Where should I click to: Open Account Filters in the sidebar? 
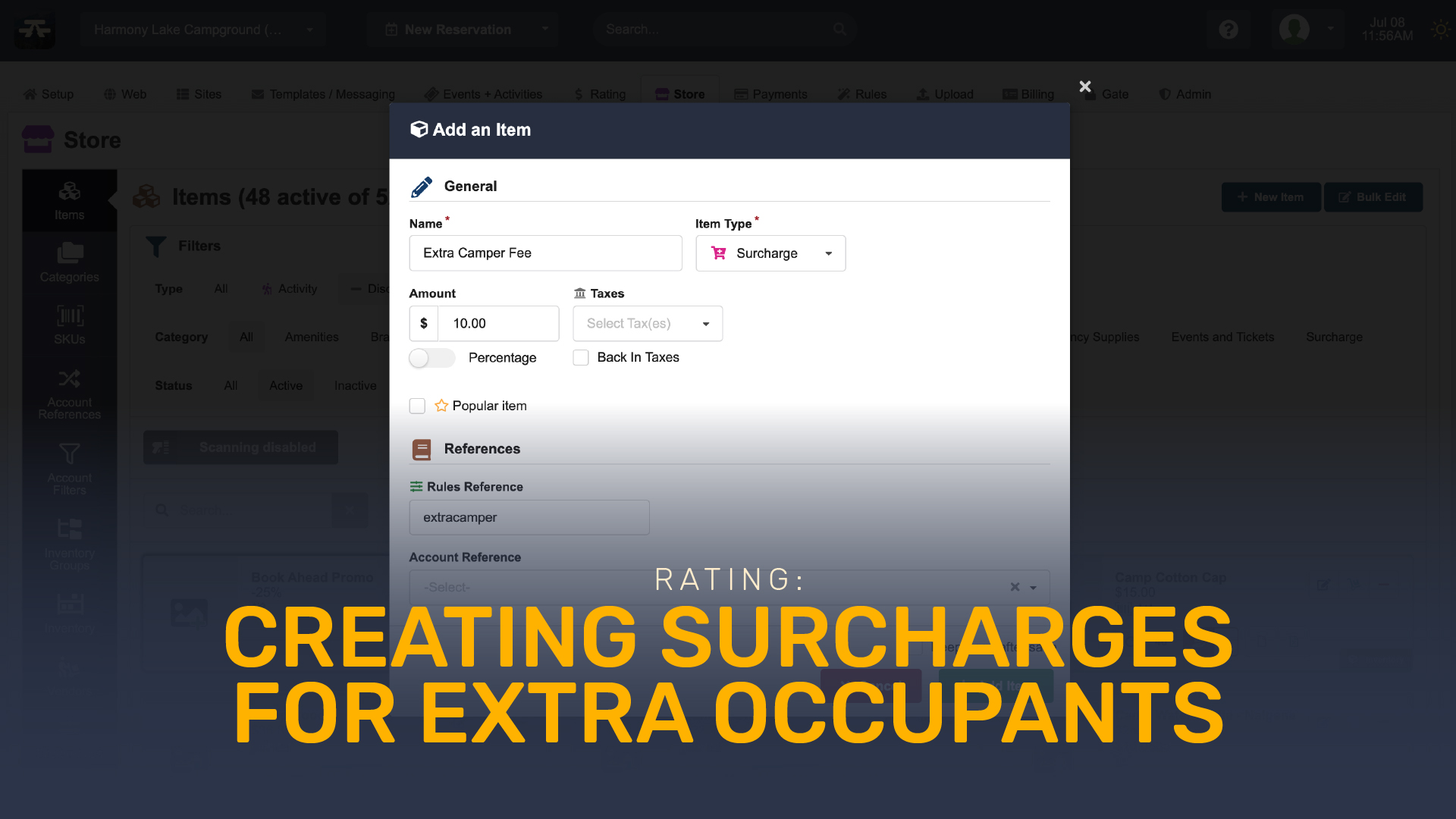69,469
